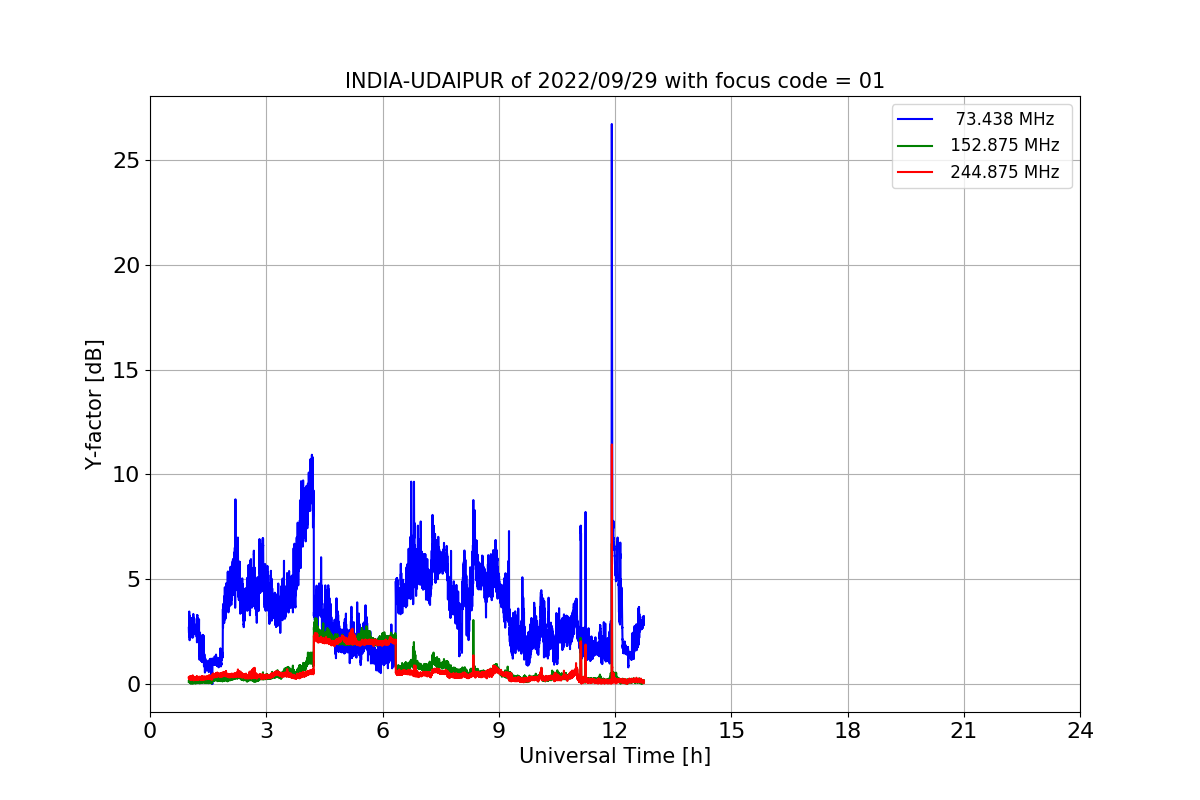
Task: Click the y-axis tick label '15'
Action: (x=128, y=371)
